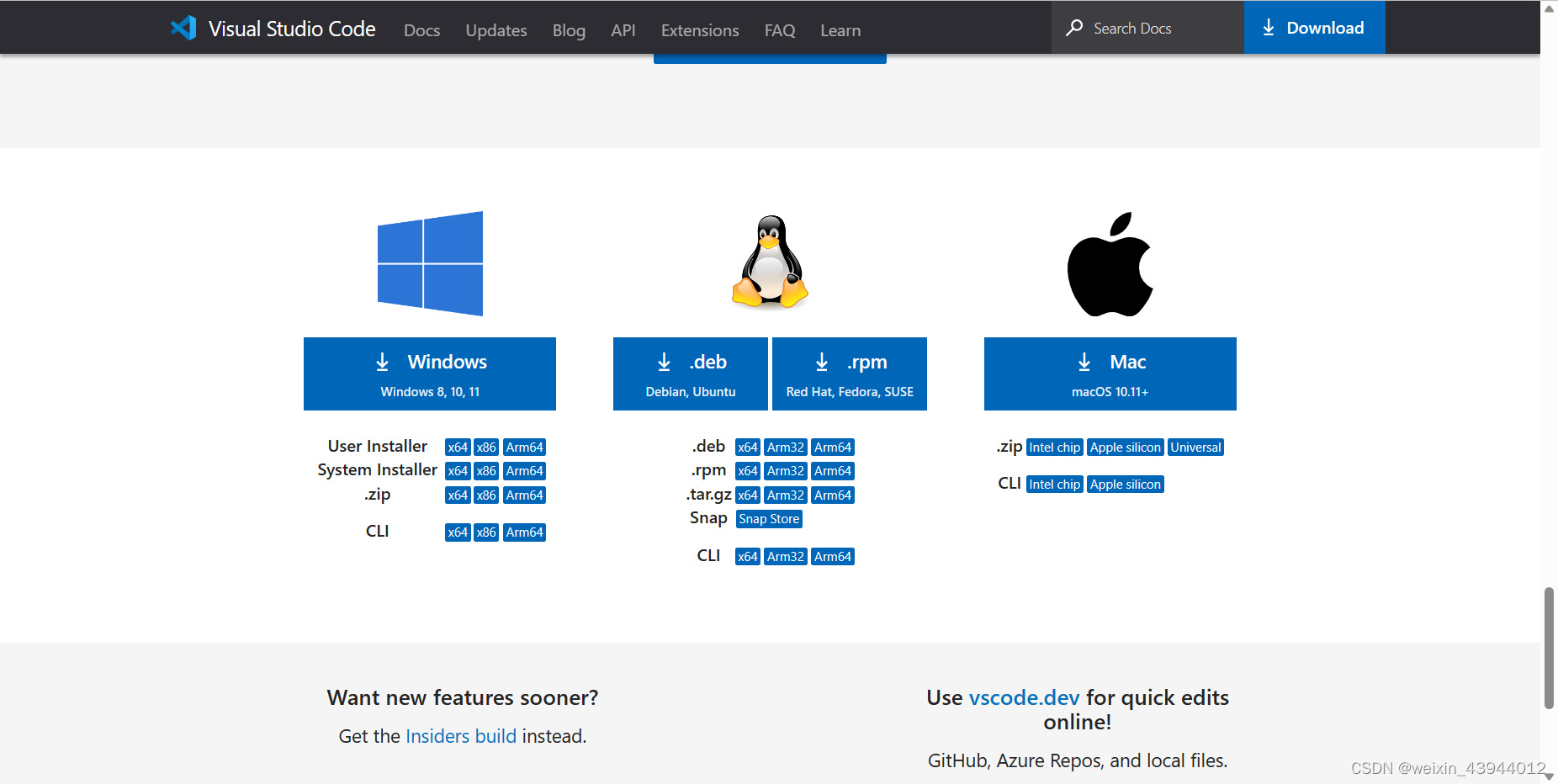Download Linux .tar.gz Arm32 archive

pos(786,495)
